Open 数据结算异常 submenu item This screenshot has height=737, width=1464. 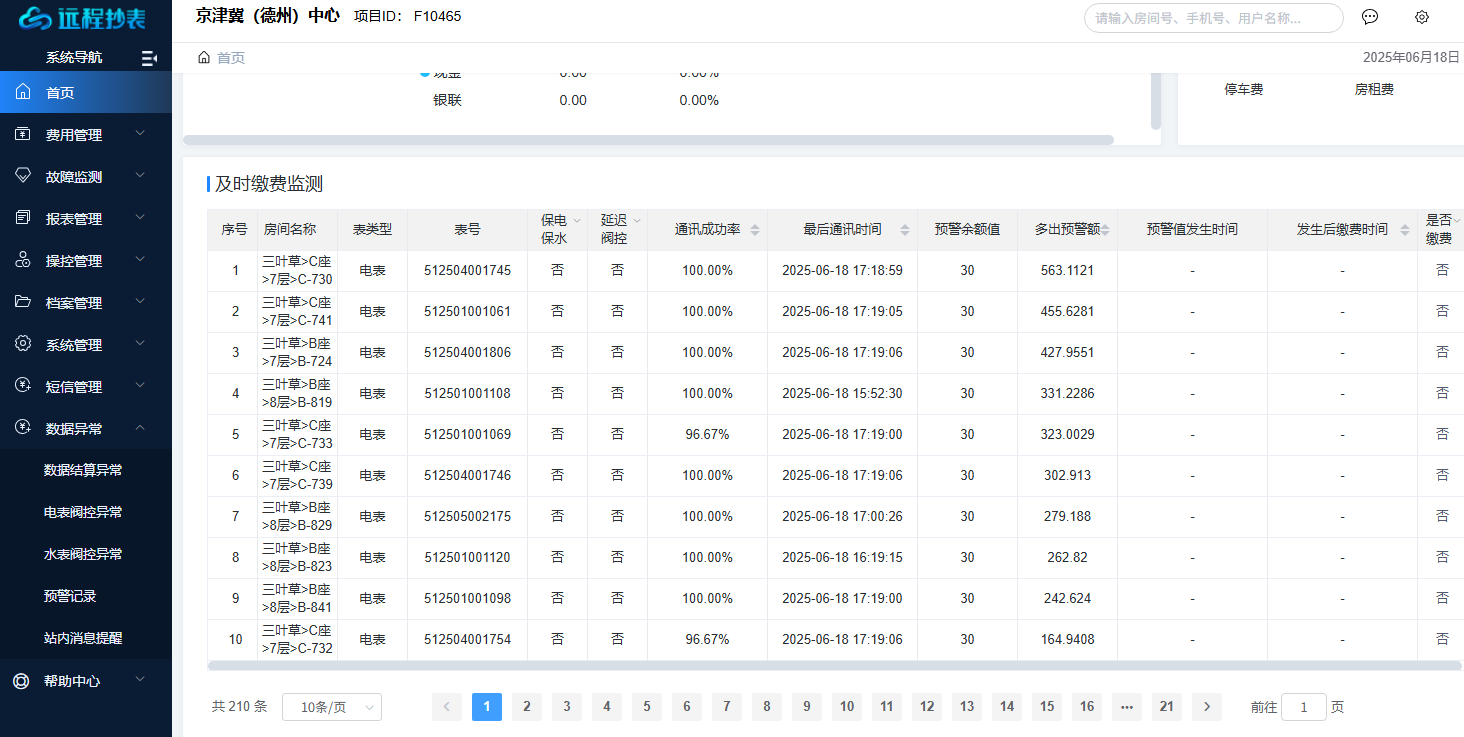83,470
